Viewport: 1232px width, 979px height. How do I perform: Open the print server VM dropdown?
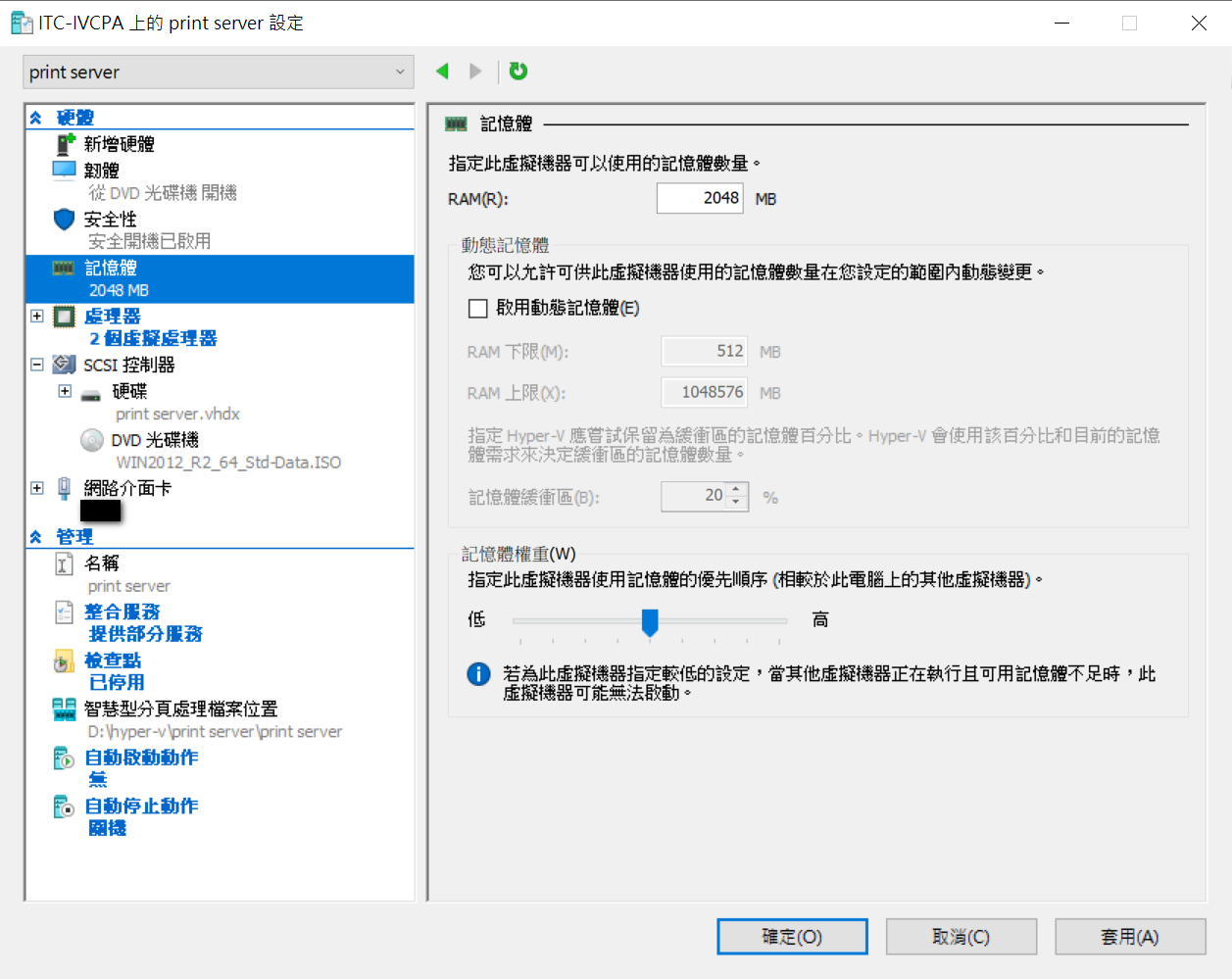[x=218, y=73]
